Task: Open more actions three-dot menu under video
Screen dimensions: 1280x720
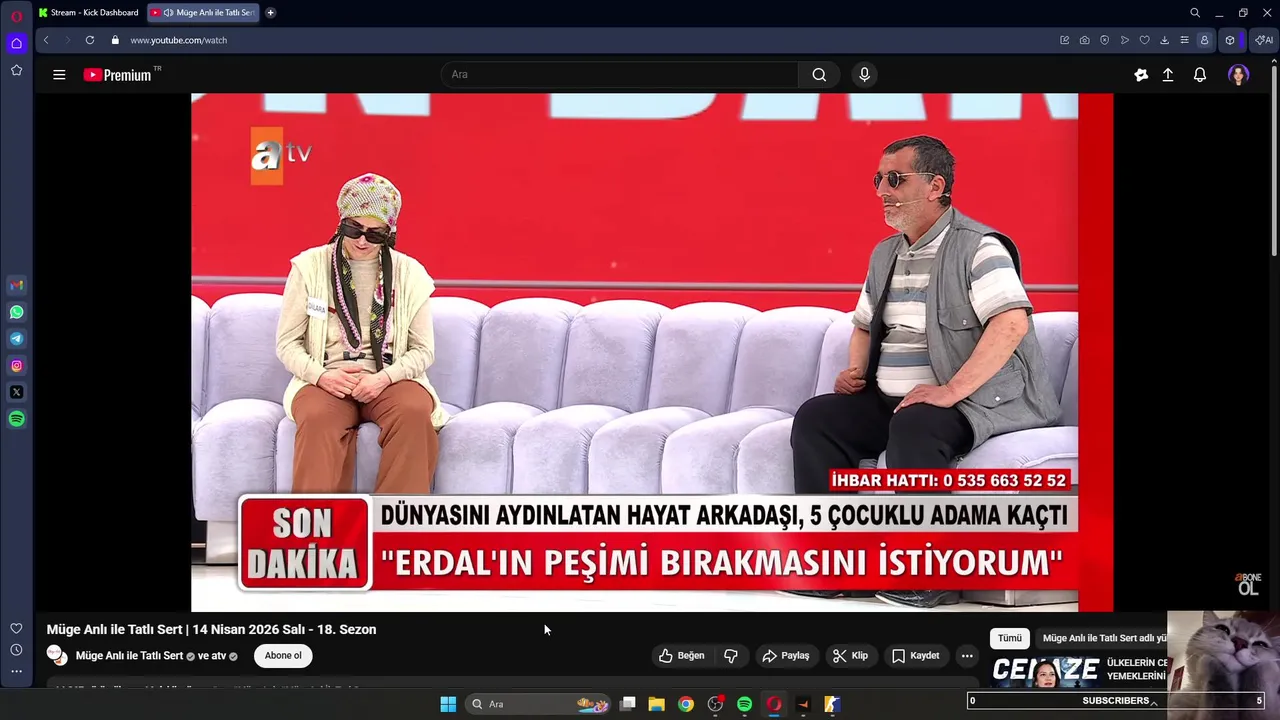Action: point(967,656)
